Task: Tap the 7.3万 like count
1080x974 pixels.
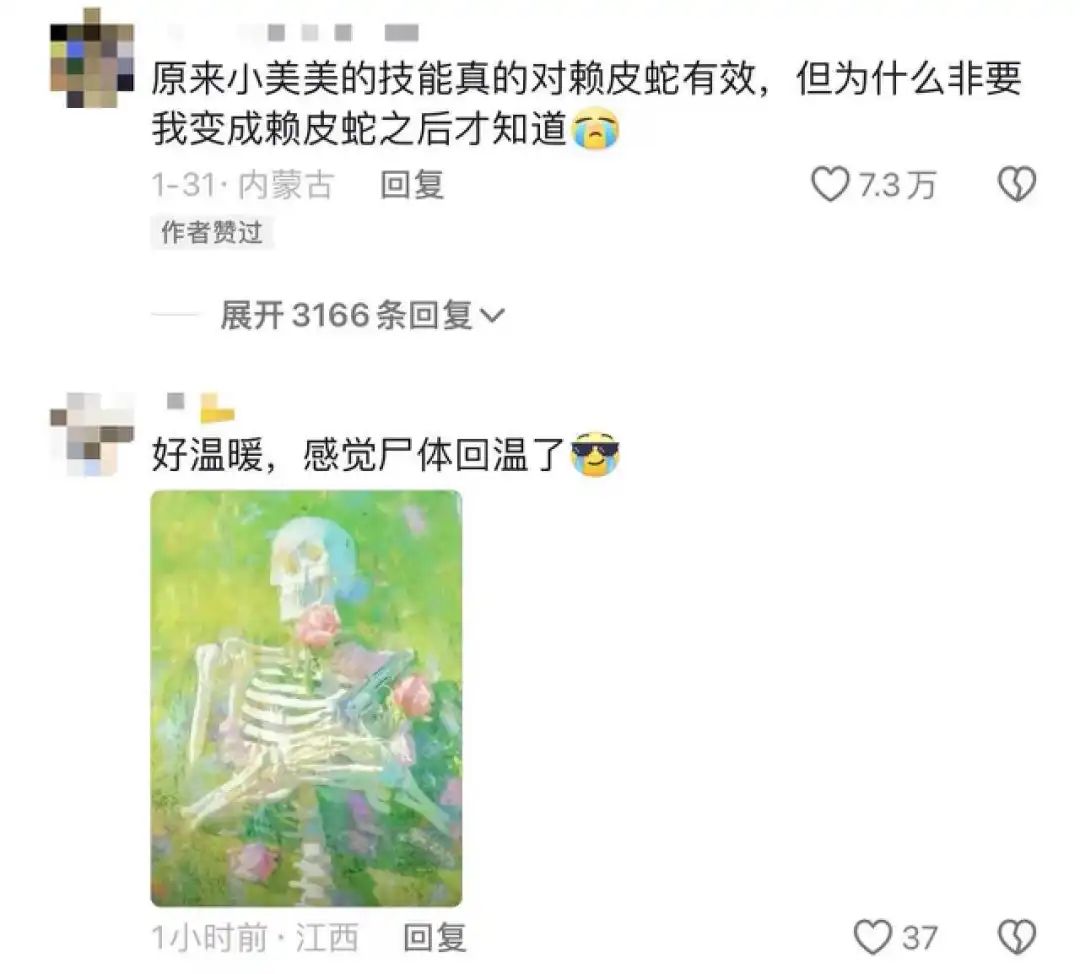Action: [897, 185]
